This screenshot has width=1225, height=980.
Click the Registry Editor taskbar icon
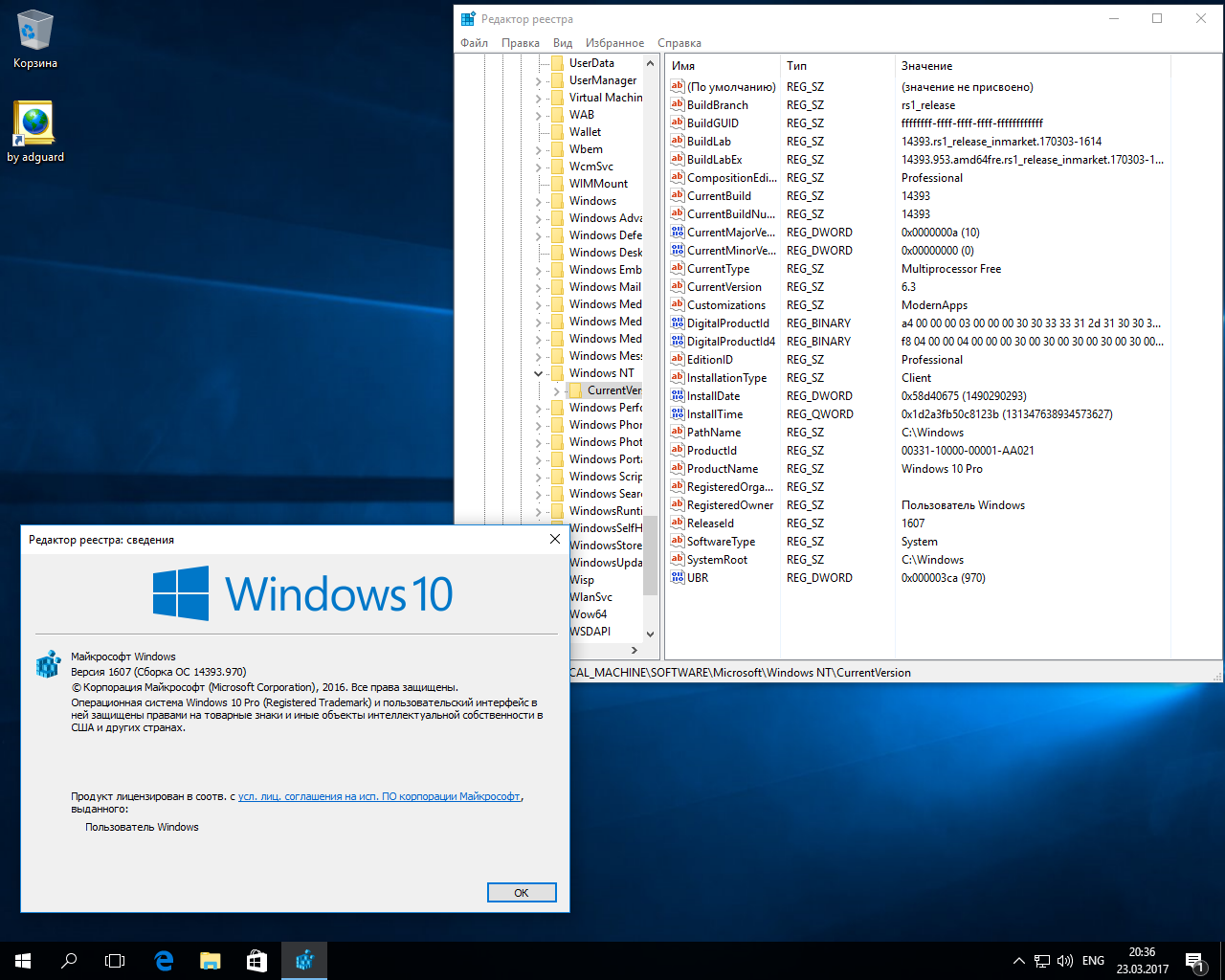point(304,961)
